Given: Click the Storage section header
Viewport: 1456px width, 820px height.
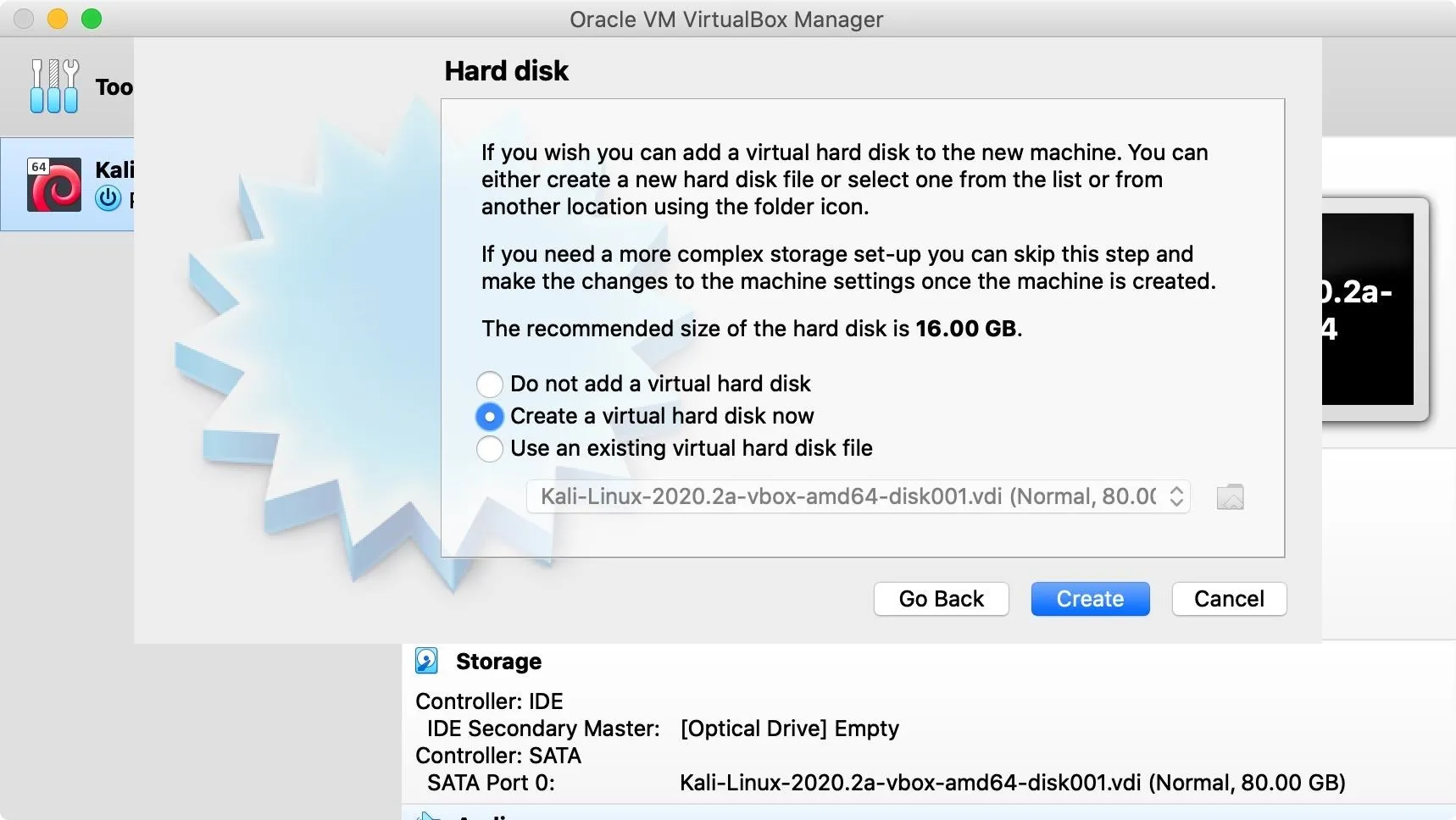Looking at the screenshot, I should point(498,662).
